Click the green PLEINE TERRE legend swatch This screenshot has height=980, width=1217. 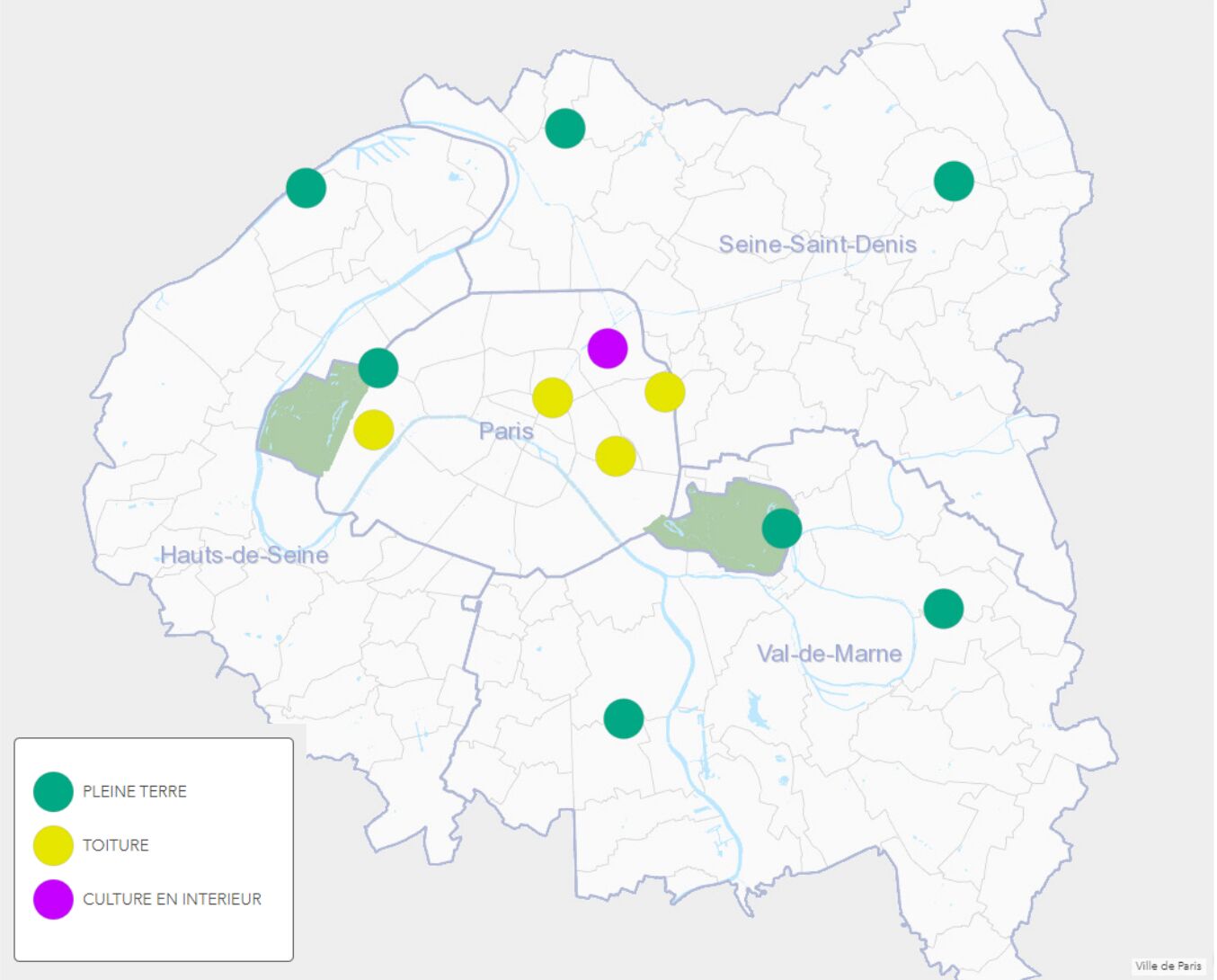(53, 791)
